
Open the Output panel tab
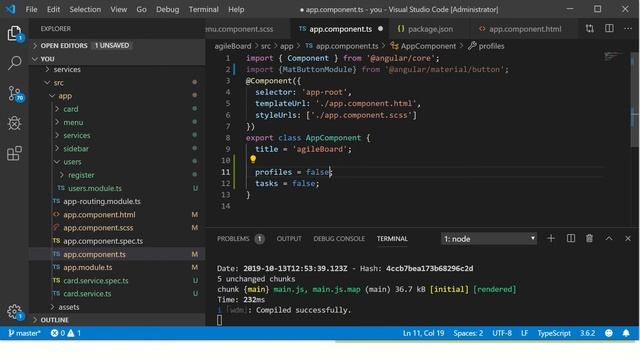click(x=289, y=239)
